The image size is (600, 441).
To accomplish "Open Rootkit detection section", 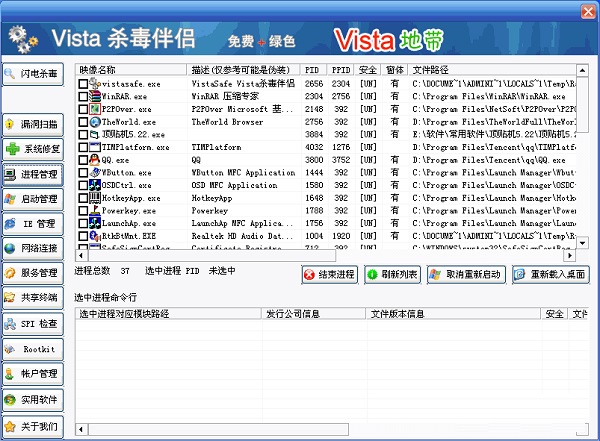I will 33,349.
